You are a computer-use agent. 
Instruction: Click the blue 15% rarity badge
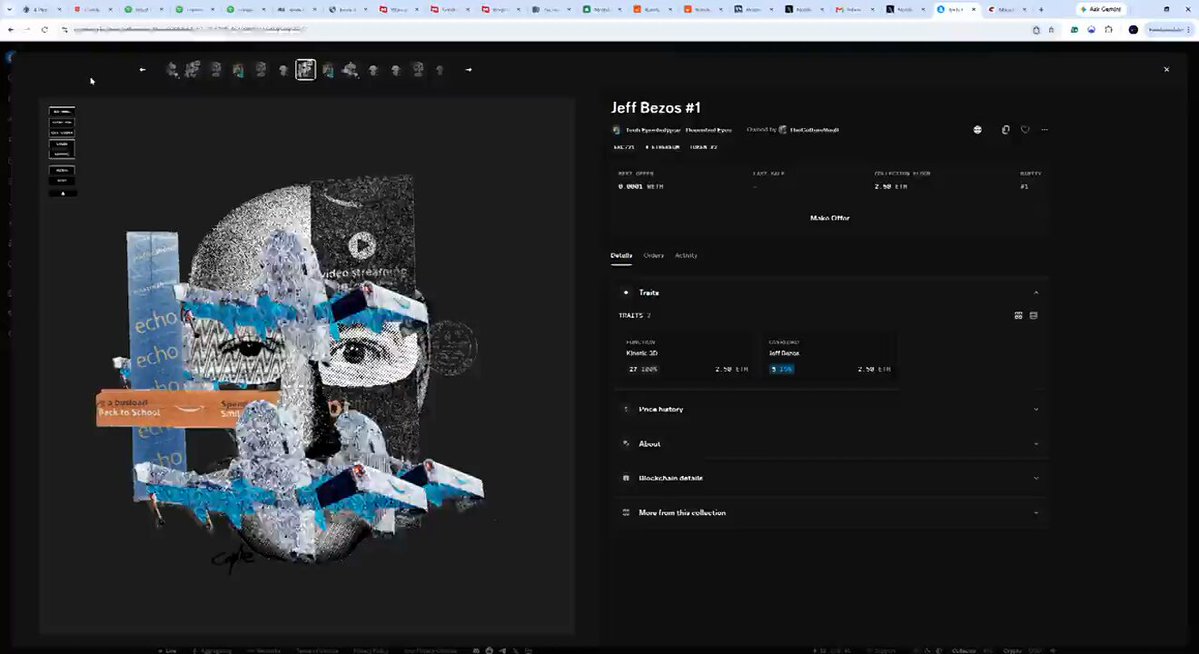pyautogui.click(x=781, y=369)
